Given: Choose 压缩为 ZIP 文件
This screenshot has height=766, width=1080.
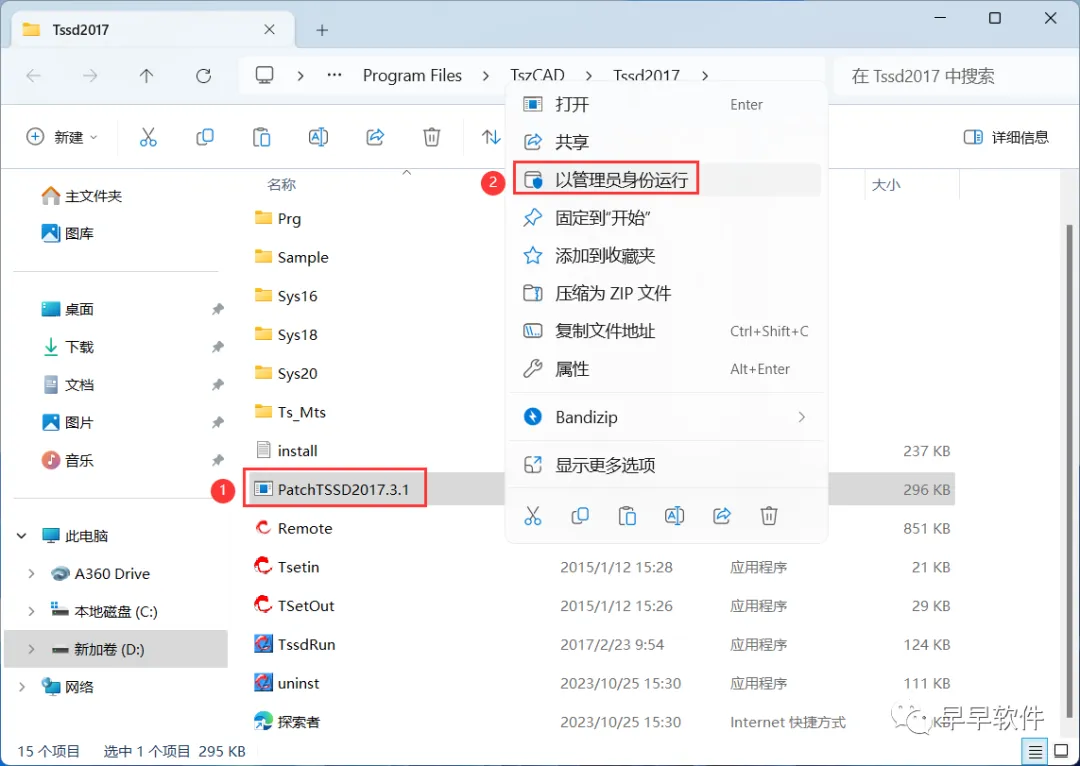Looking at the screenshot, I should [x=667, y=293].
